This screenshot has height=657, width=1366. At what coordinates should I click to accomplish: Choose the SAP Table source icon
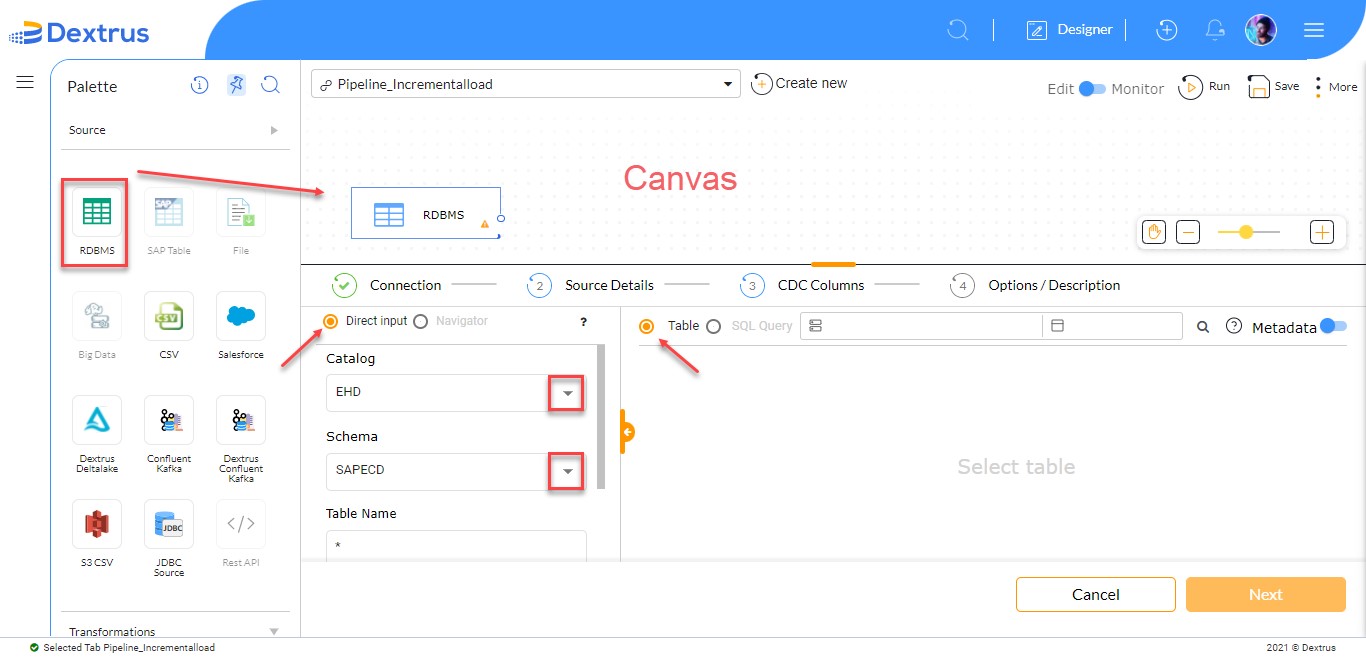pos(169,213)
